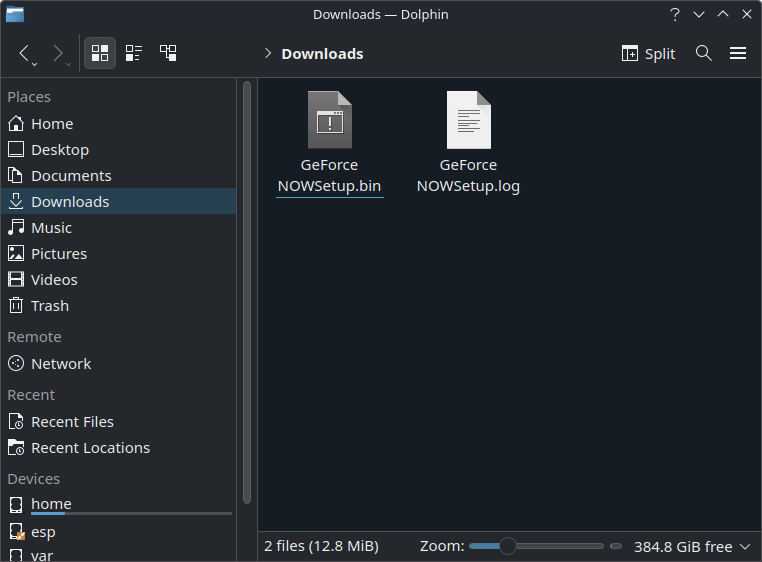
Task: Adjust the icon Zoom slider
Action: point(508,546)
